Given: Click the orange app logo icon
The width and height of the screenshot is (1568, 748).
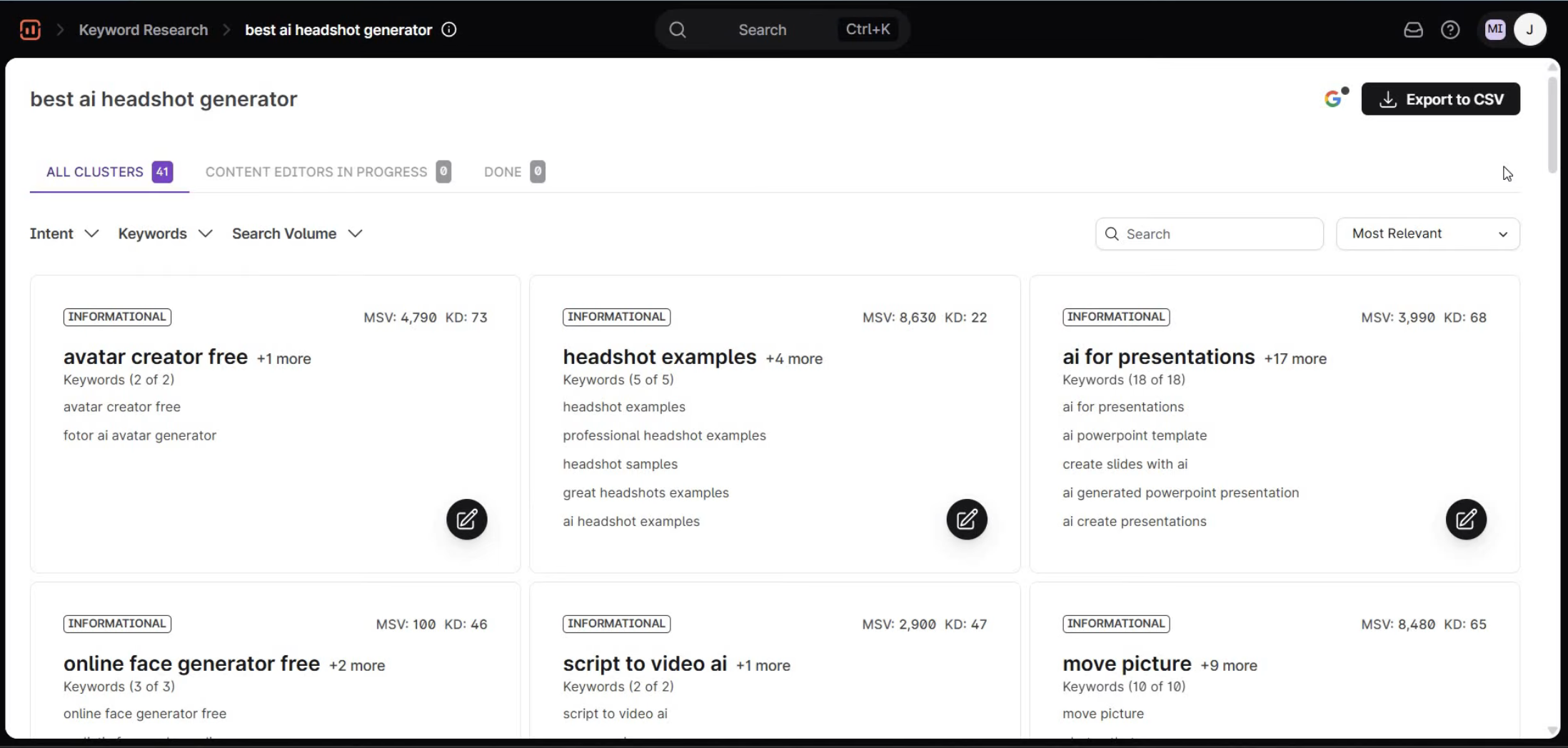Looking at the screenshot, I should 30,29.
